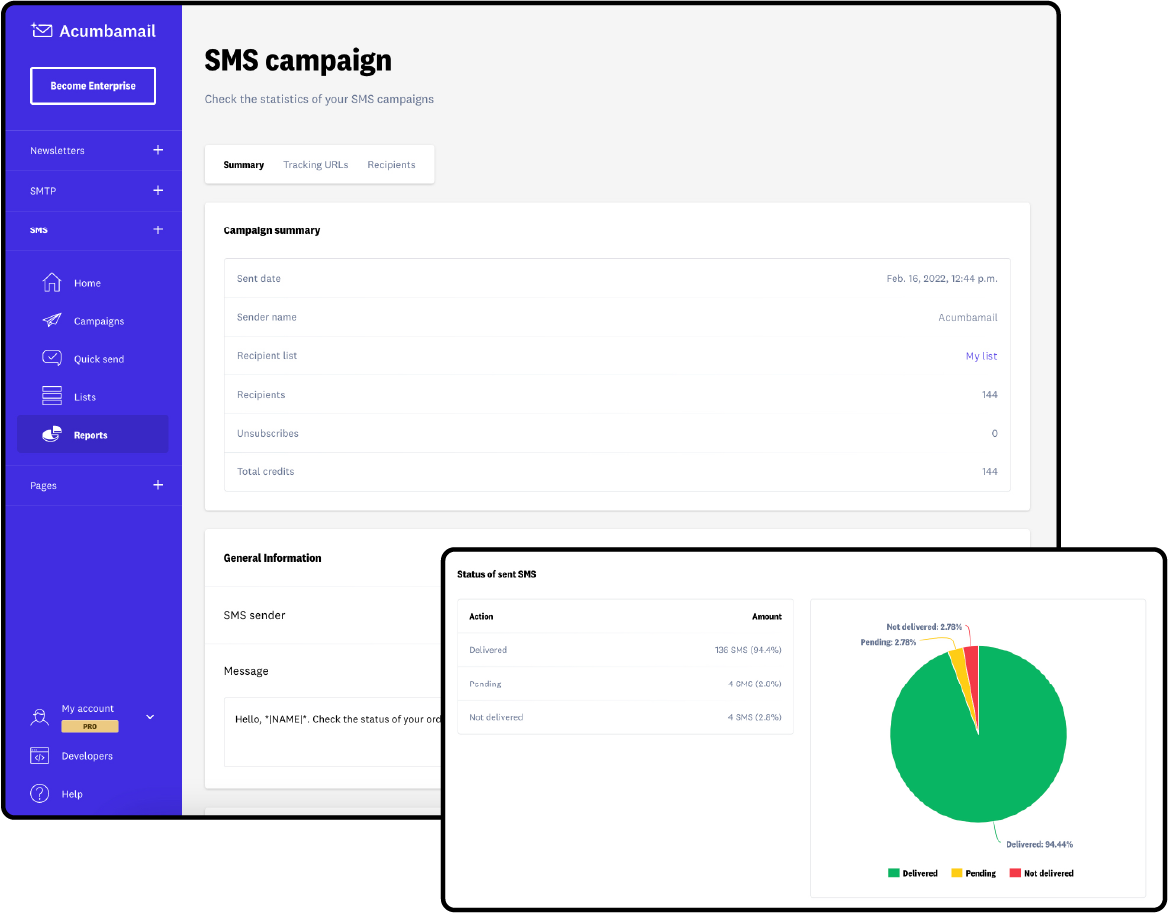Viewport: 1168px width, 913px height.
Task: Expand the Newsletters section plus sign
Action: (x=157, y=150)
